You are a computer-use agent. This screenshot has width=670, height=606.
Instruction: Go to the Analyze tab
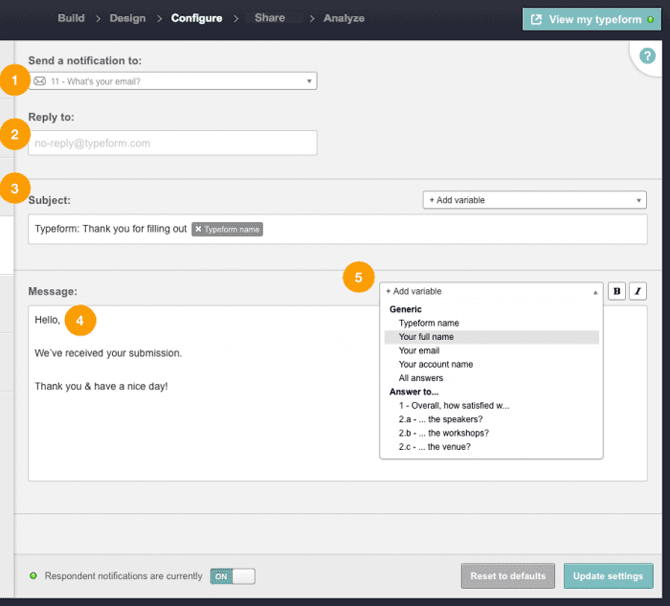tap(344, 18)
